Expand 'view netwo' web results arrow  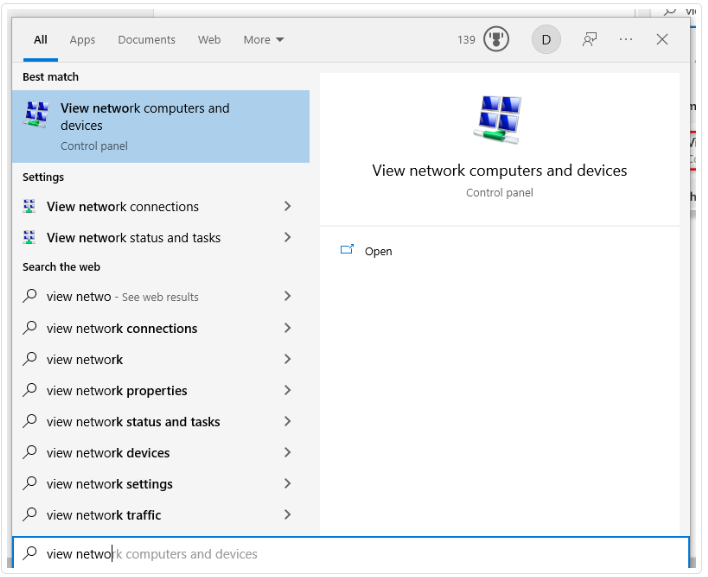tap(287, 296)
